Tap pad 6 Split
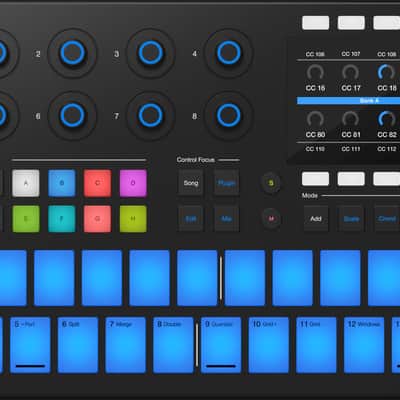 click(78, 345)
